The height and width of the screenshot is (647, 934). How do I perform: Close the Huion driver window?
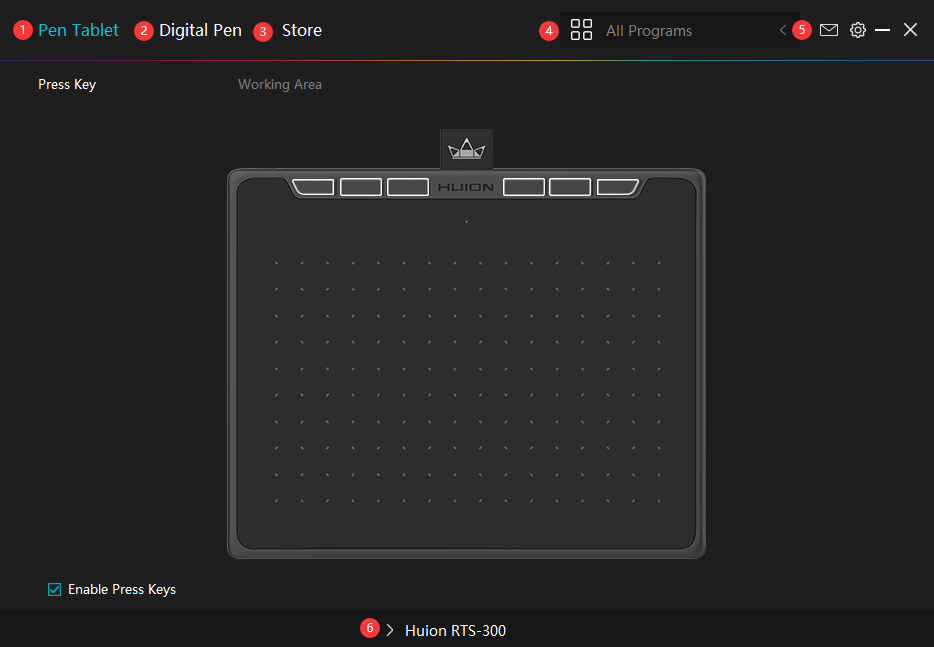[910, 30]
